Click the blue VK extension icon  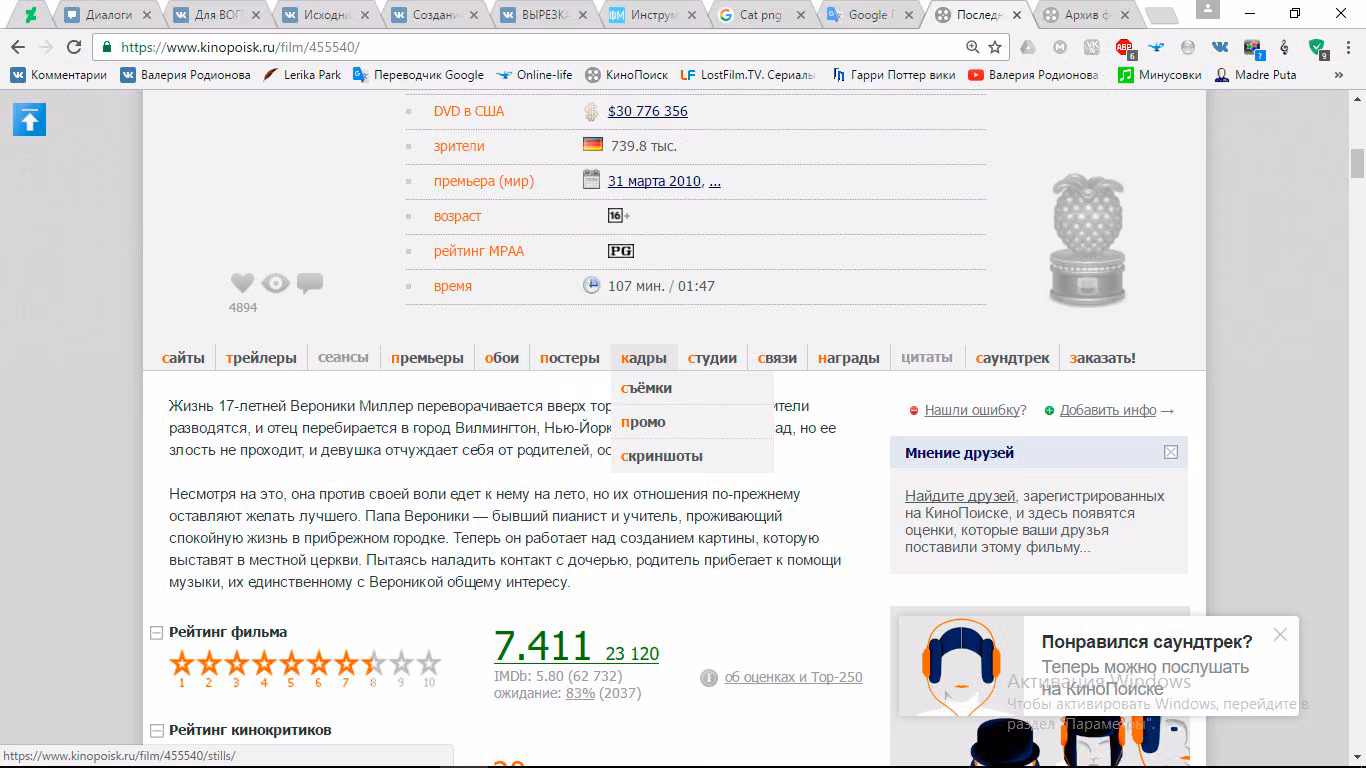(1220, 47)
